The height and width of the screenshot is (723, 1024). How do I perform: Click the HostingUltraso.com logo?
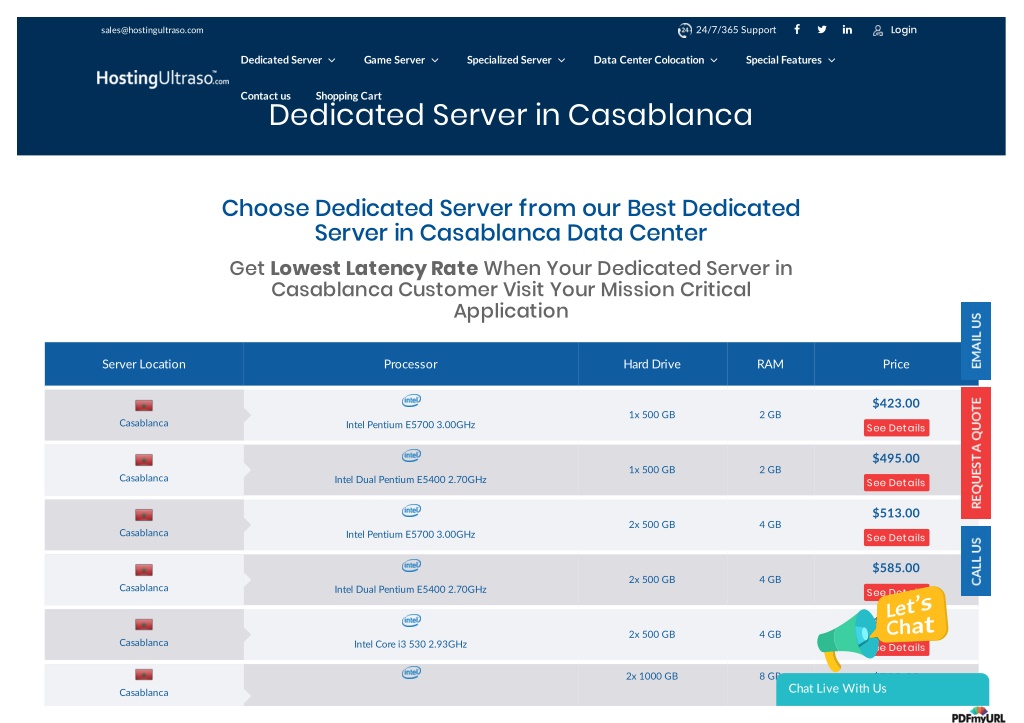tap(163, 78)
